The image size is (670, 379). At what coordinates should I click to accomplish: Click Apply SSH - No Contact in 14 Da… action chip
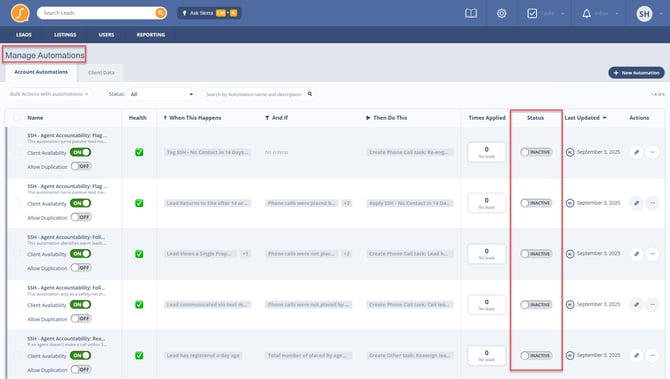pyautogui.click(x=409, y=203)
